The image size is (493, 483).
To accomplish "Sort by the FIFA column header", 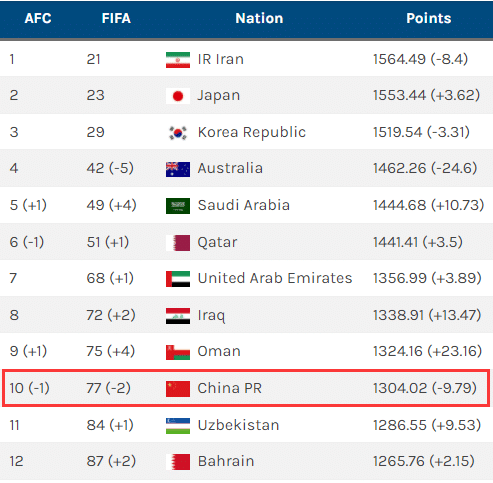I will (x=116, y=18).
